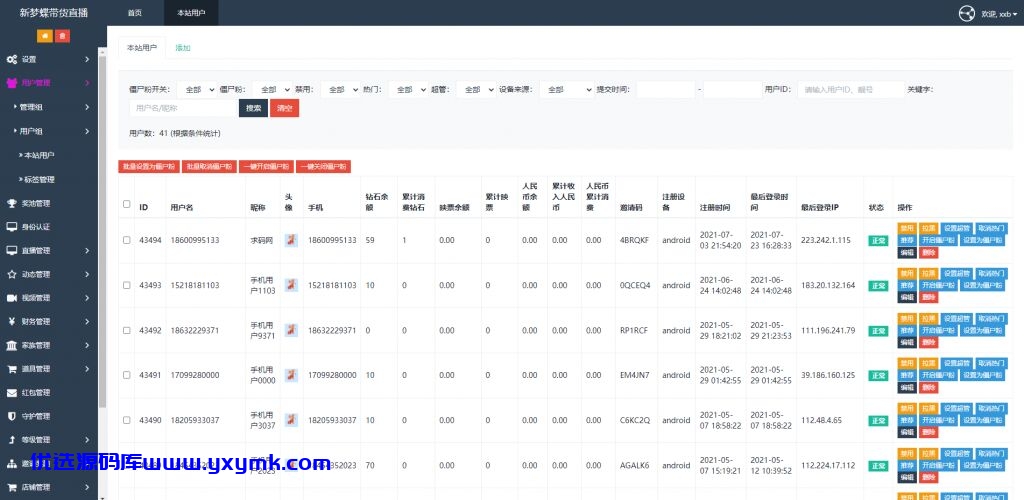Viewport: 1024px width, 500px height.
Task: Click the 用户名/昵称 keyword input field
Action: (x=183, y=108)
